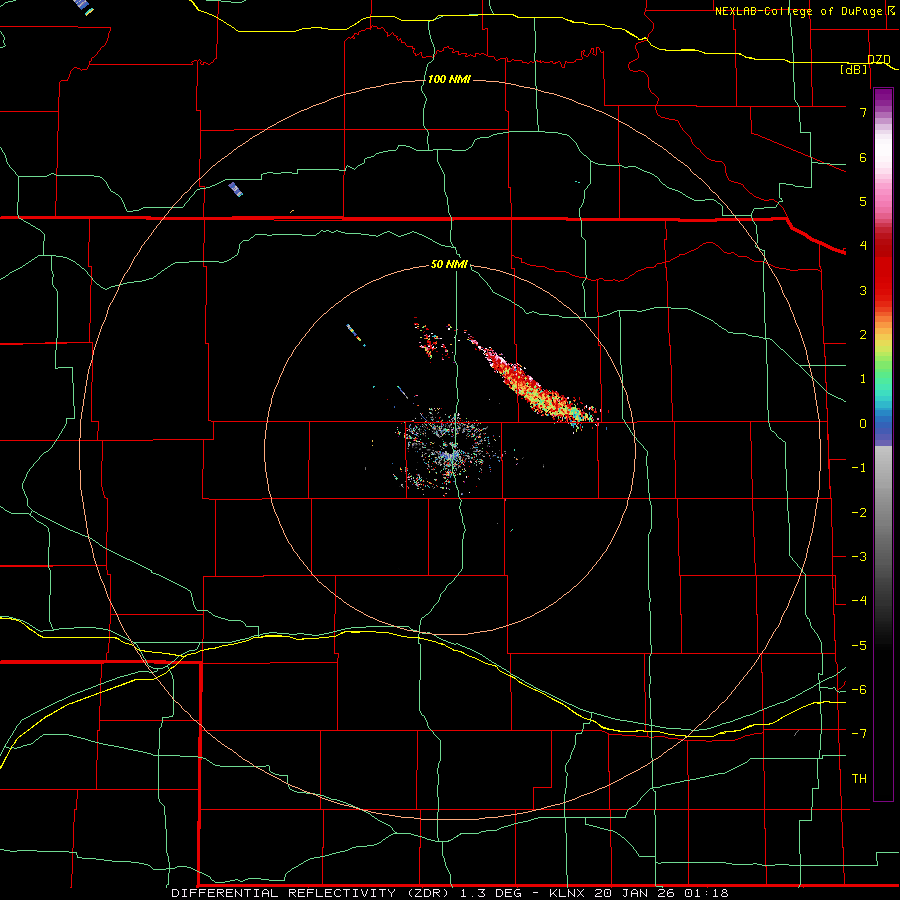Click the blue streak echo just outside the 100 NMI ring, northwest
Screen dimensions: 900x900
point(235,189)
